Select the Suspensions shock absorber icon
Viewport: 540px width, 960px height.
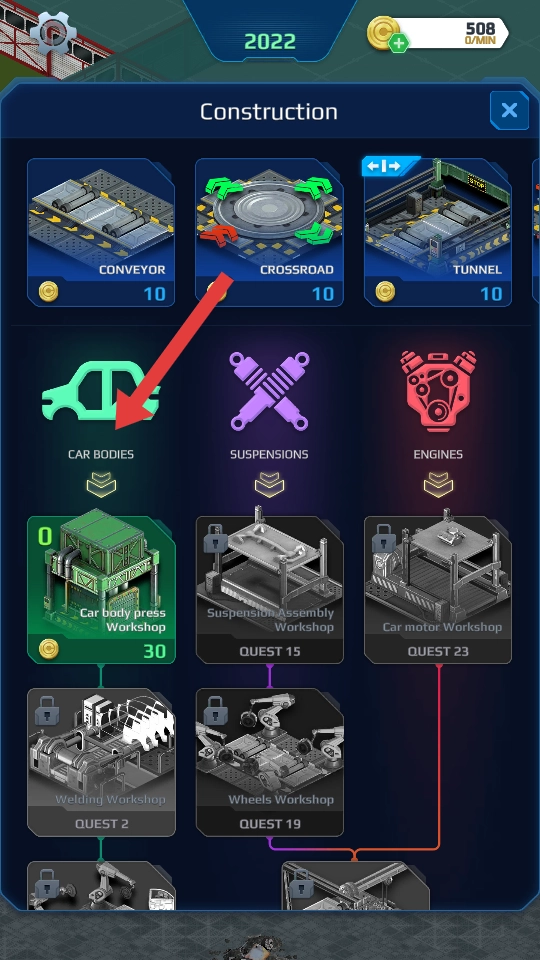coord(269,392)
